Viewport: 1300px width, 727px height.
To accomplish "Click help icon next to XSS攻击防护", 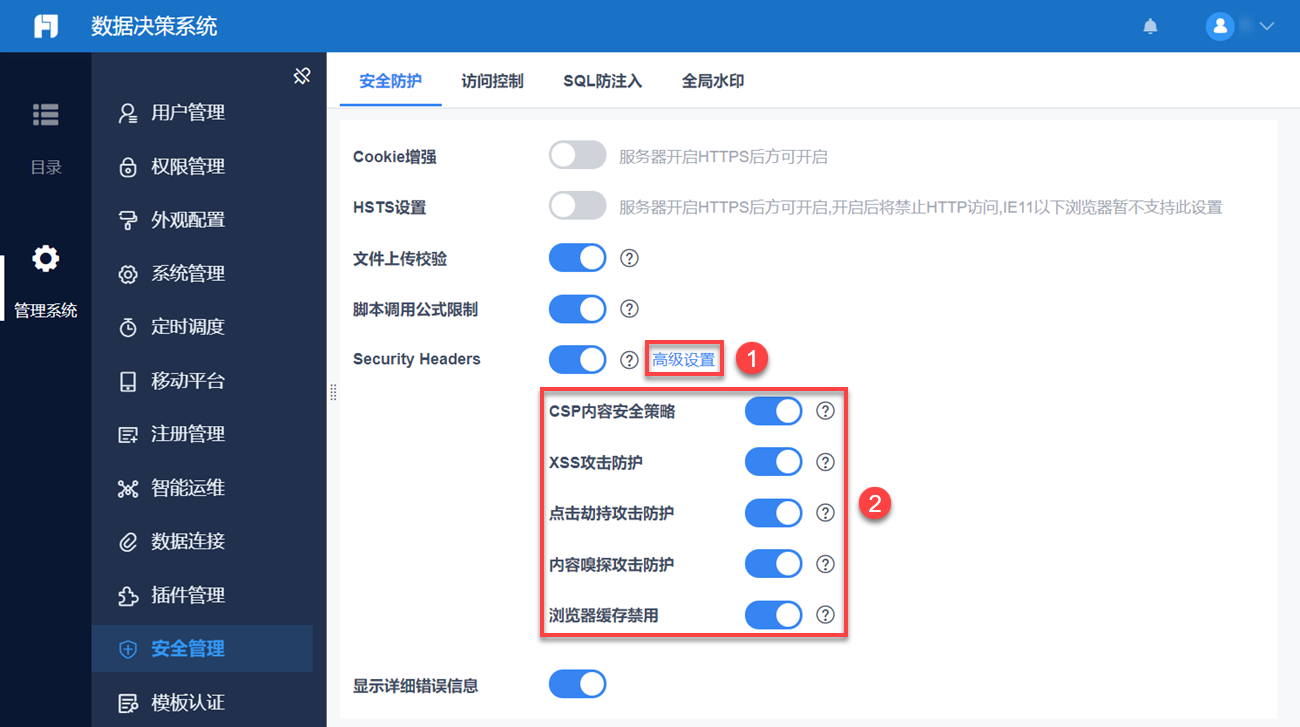I will point(825,462).
